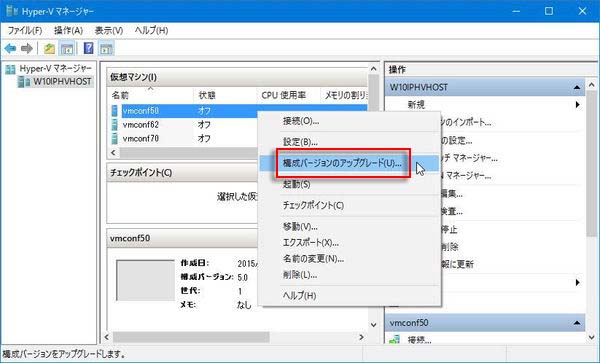
Task: Click the Hyper-V Manager title bar icon
Action: pyautogui.click(x=11, y=11)
